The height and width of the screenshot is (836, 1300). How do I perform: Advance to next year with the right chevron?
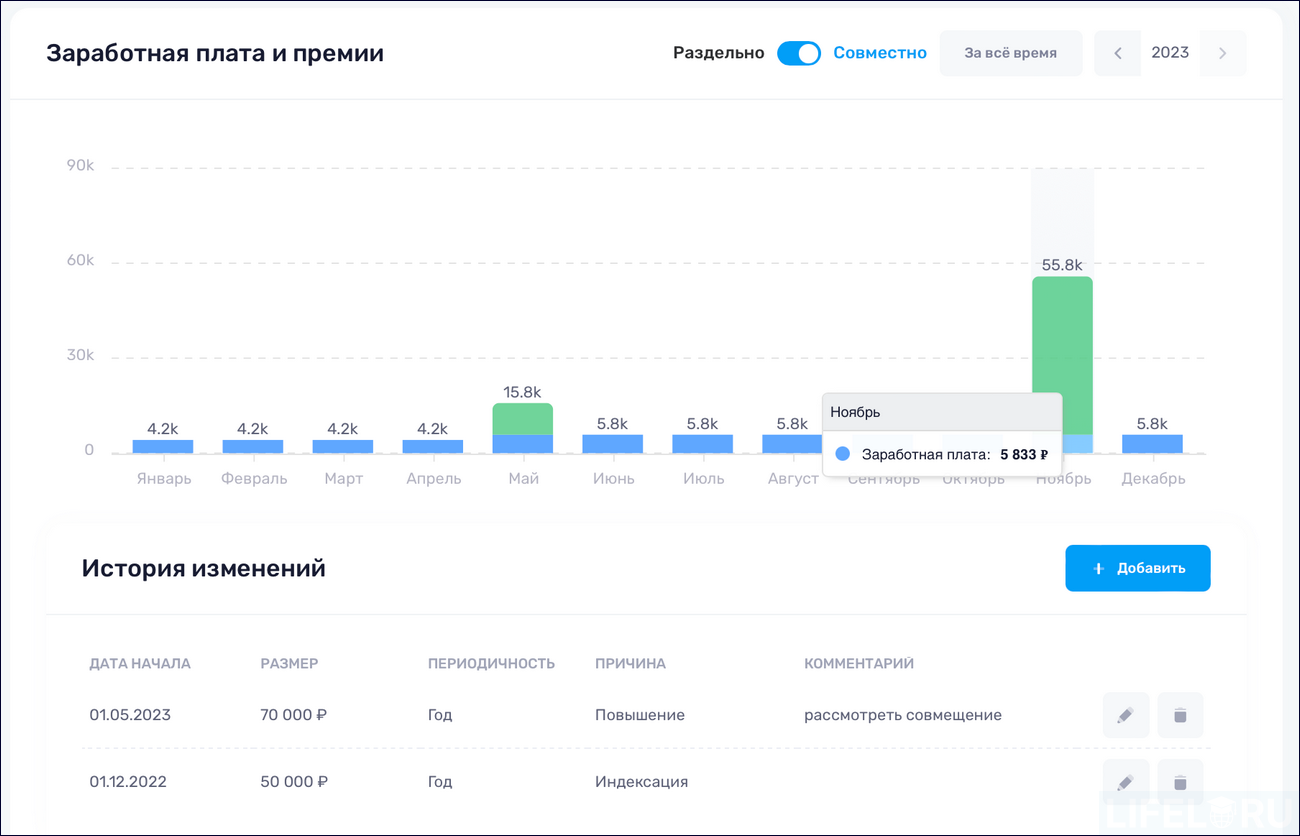pyautogui.click(x=1223, y=52)
